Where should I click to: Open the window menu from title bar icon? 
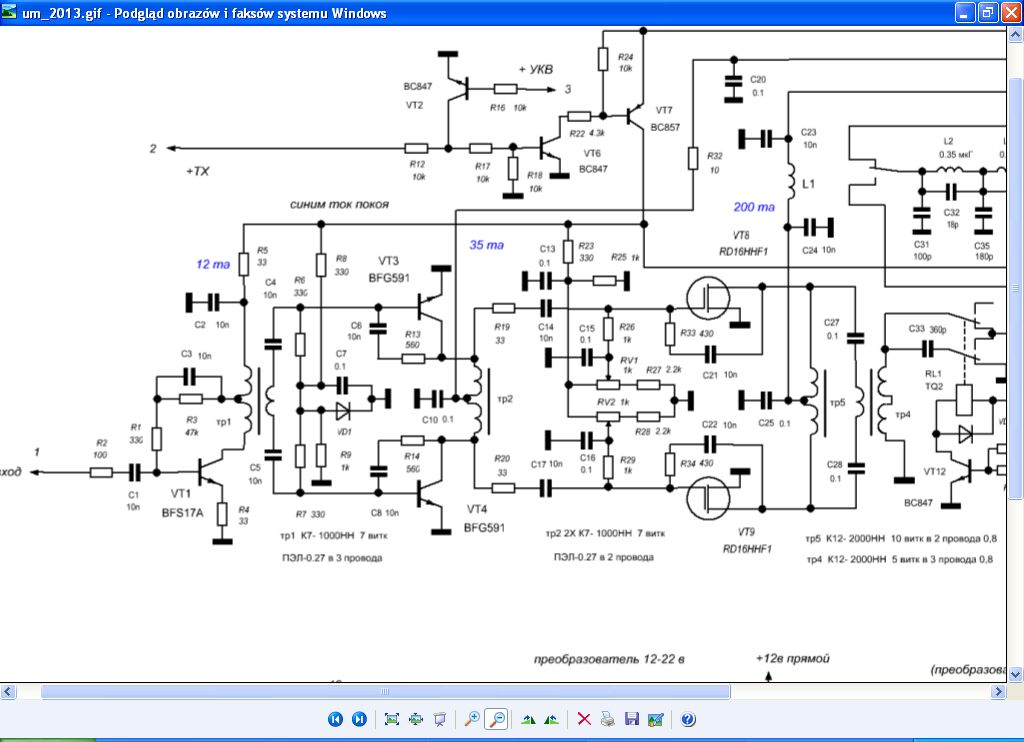(10, 13)
